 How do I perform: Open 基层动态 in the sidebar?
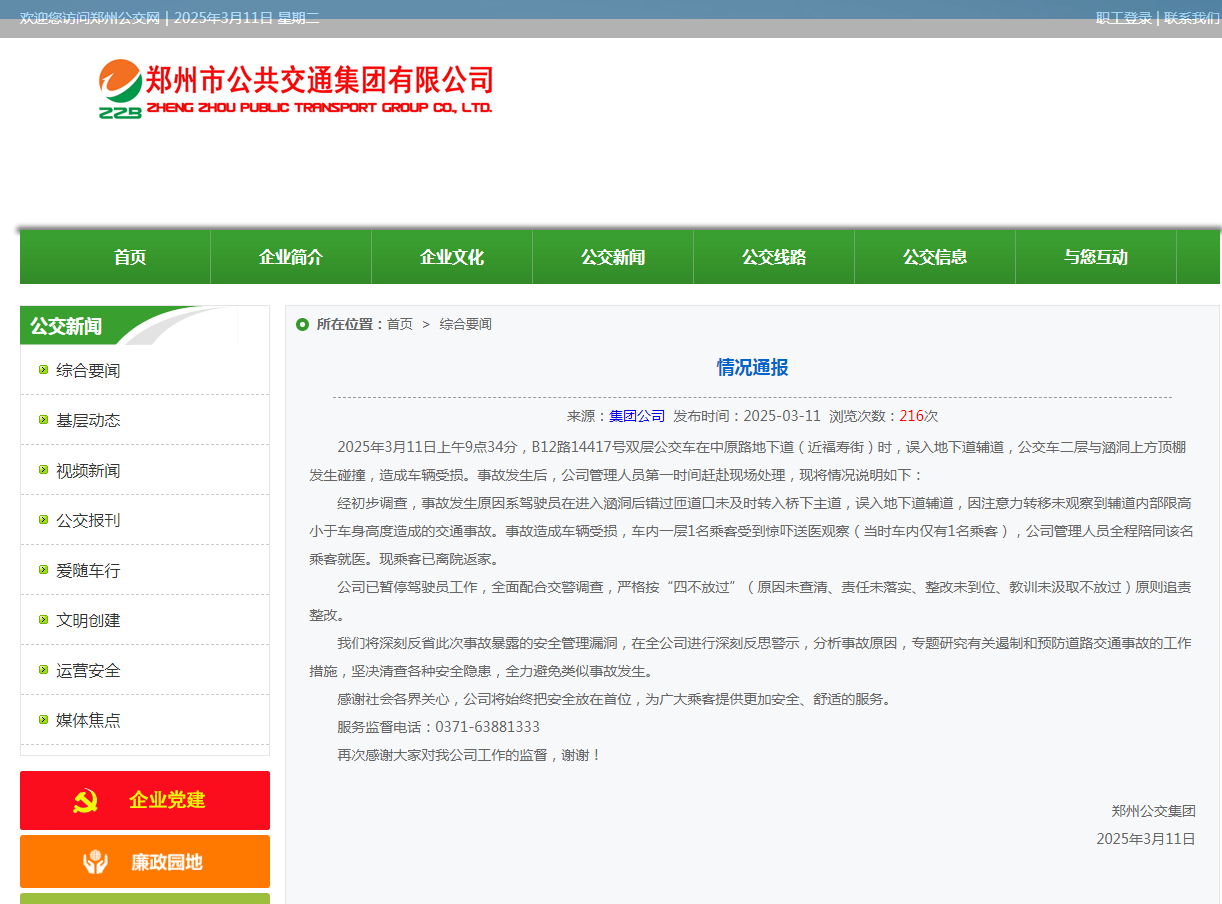(x=88, y=420)
